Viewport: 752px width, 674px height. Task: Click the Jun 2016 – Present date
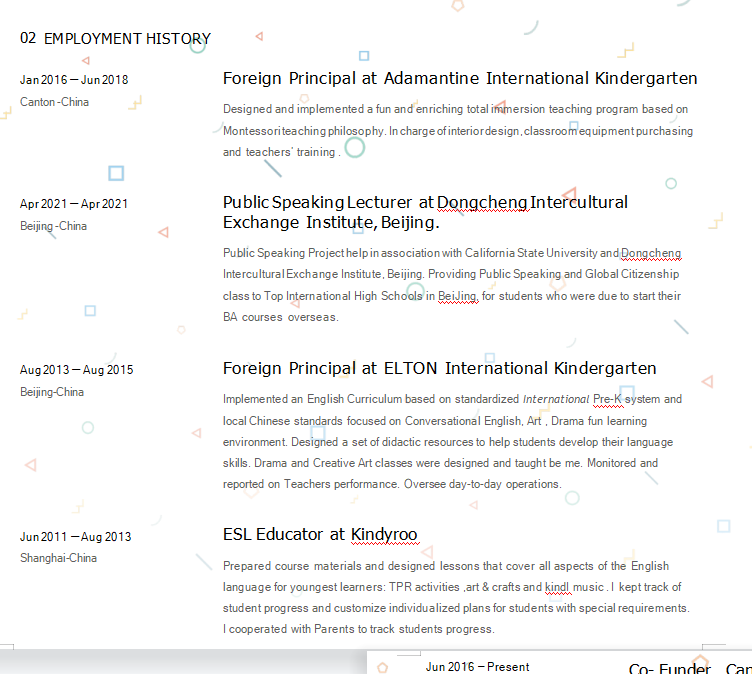coord(477,666)
